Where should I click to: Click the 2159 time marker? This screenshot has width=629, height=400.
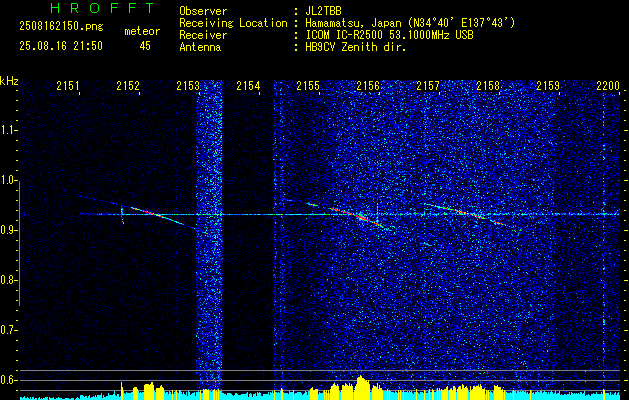coord(548,86)
